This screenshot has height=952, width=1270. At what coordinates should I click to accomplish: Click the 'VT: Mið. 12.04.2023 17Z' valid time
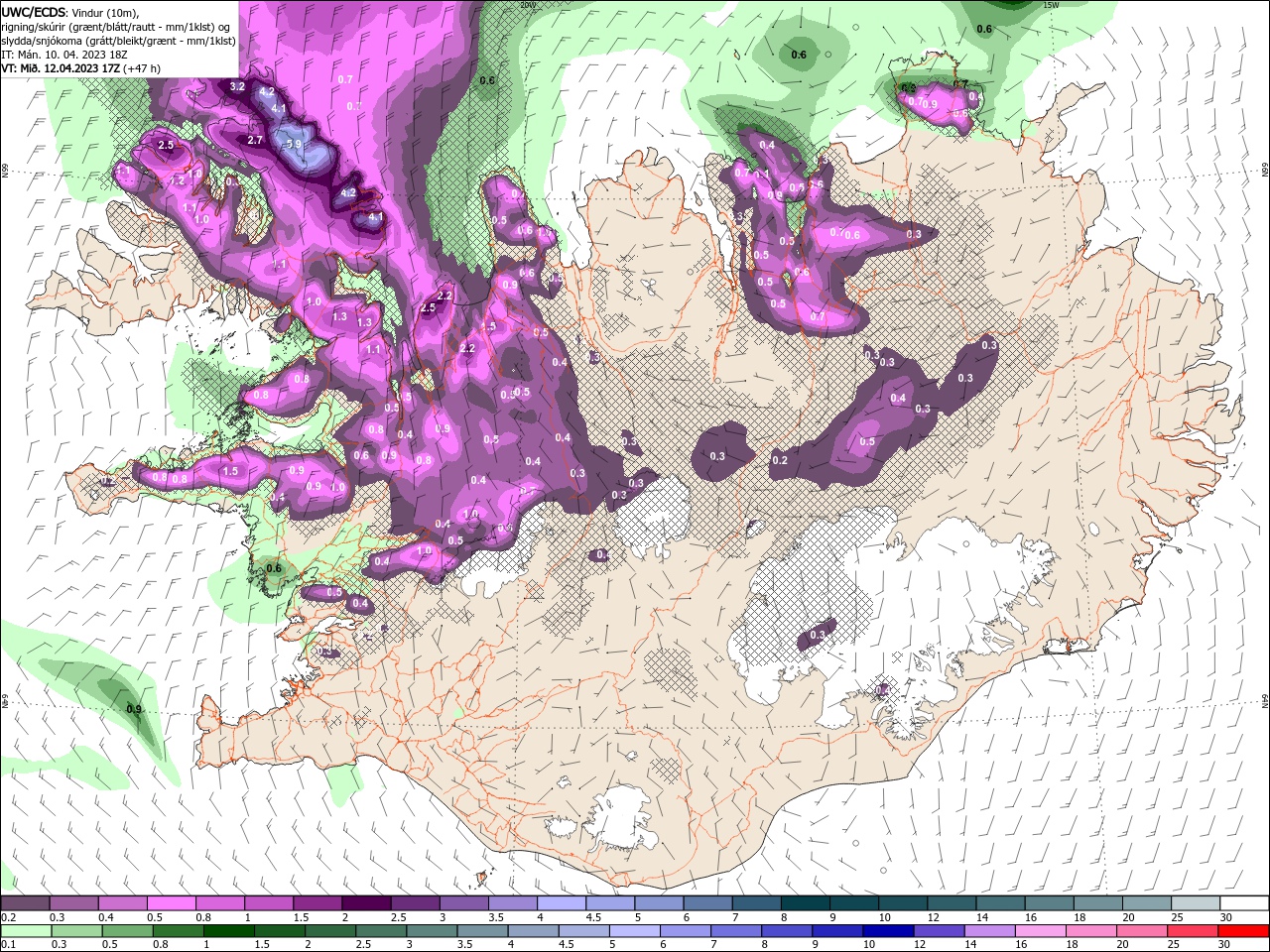[61, 68]
